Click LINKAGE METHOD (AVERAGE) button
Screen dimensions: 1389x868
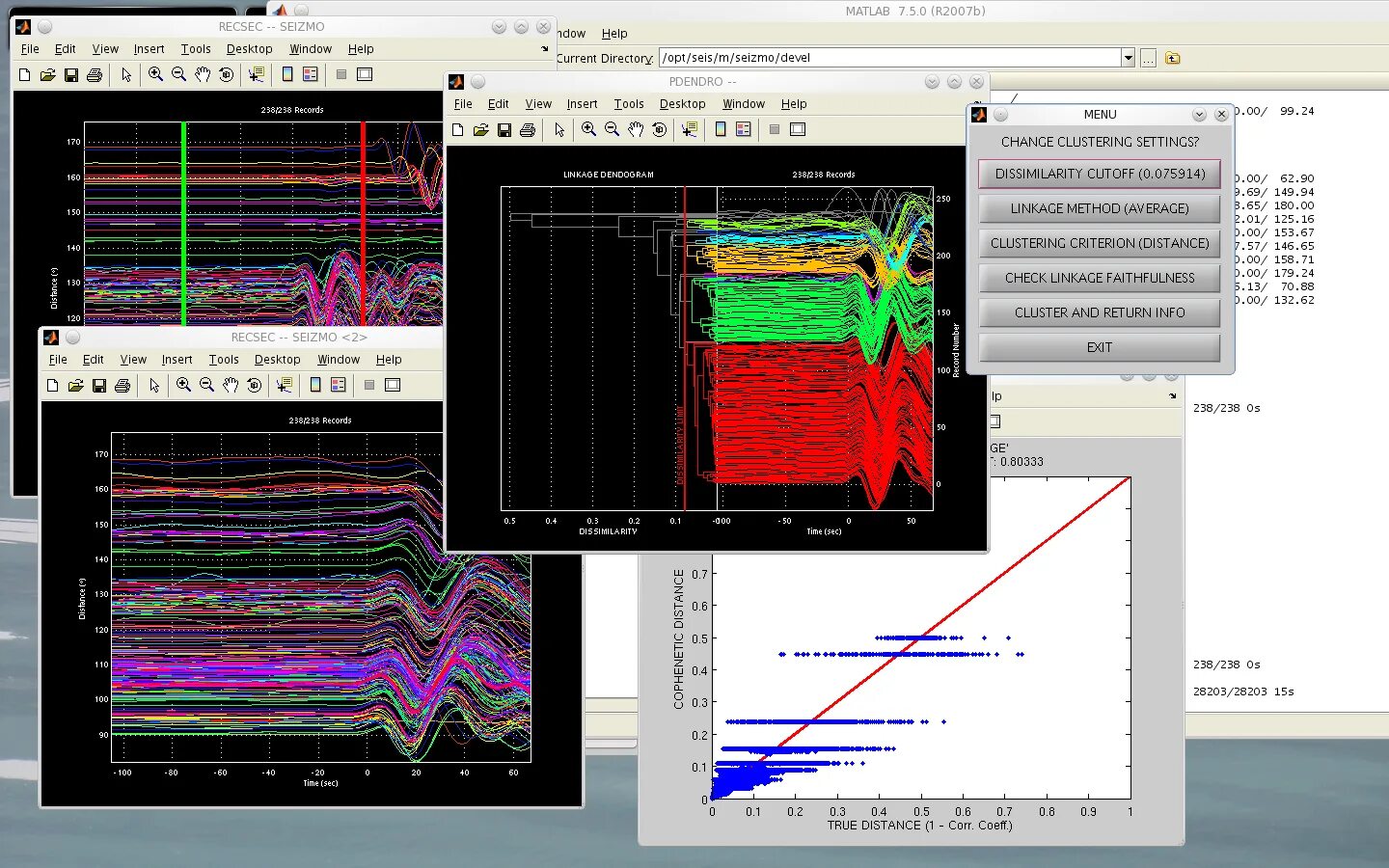[1100, 208]
